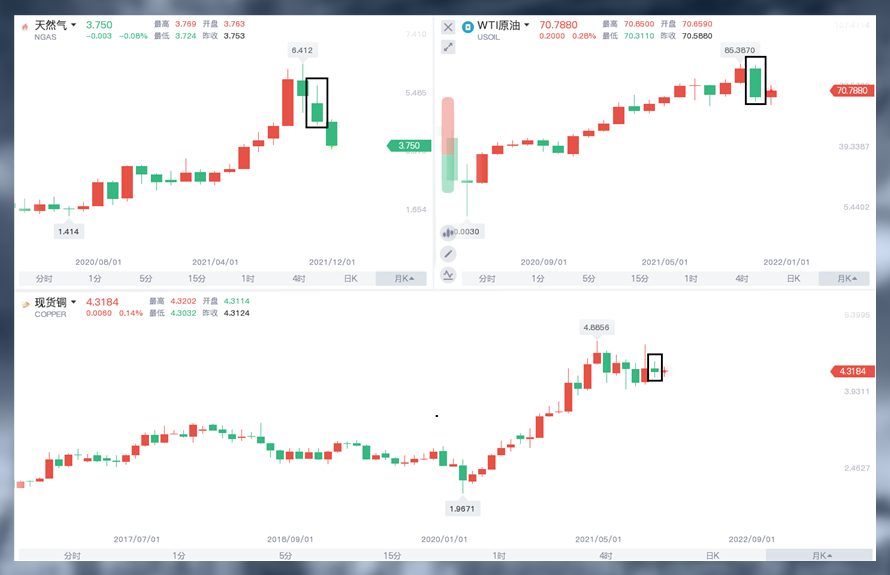Select 5分 timeframe in copper chart

pyautogui.click(x=286, y=556)
